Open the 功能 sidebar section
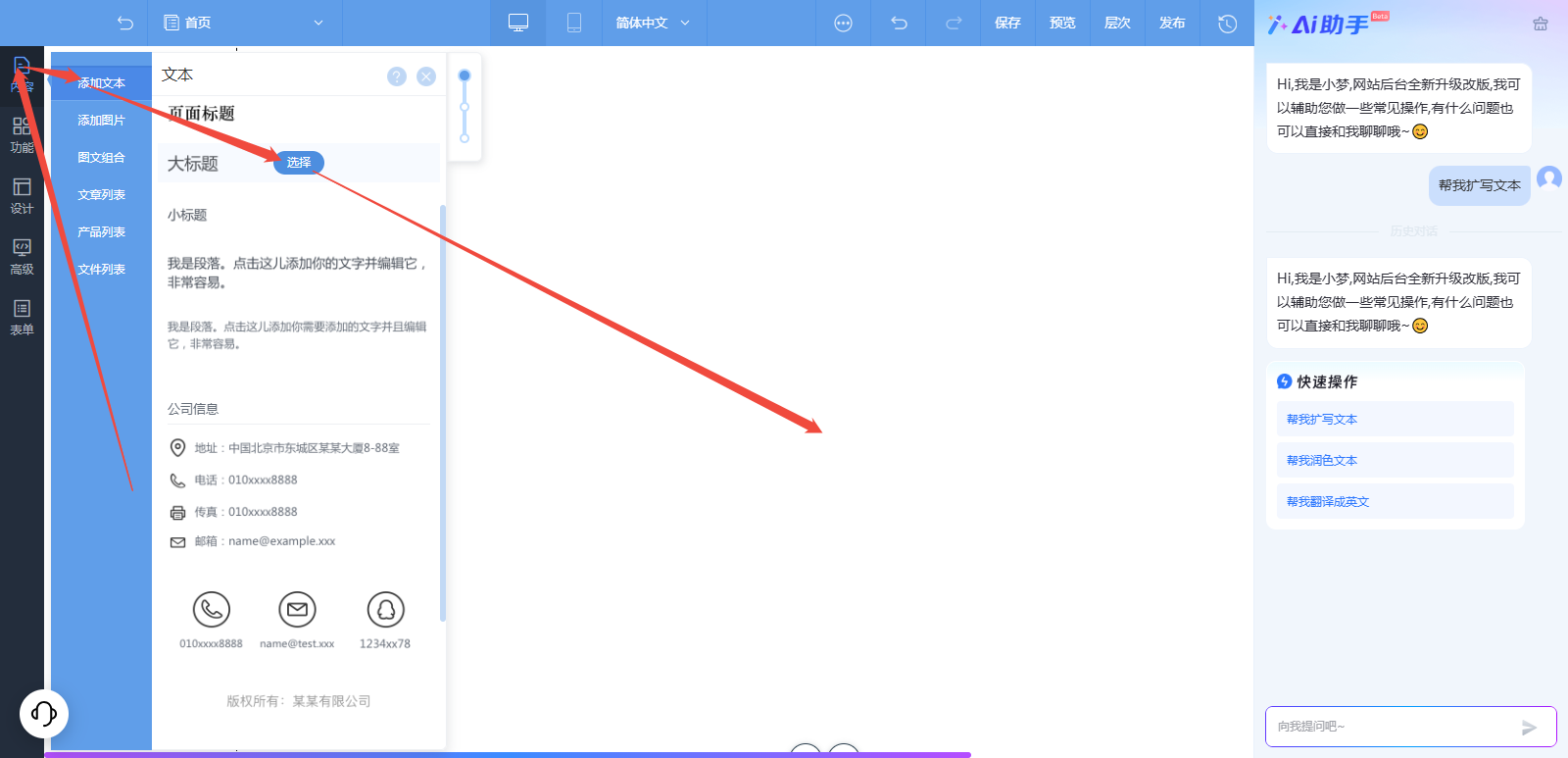 [22, 135]
